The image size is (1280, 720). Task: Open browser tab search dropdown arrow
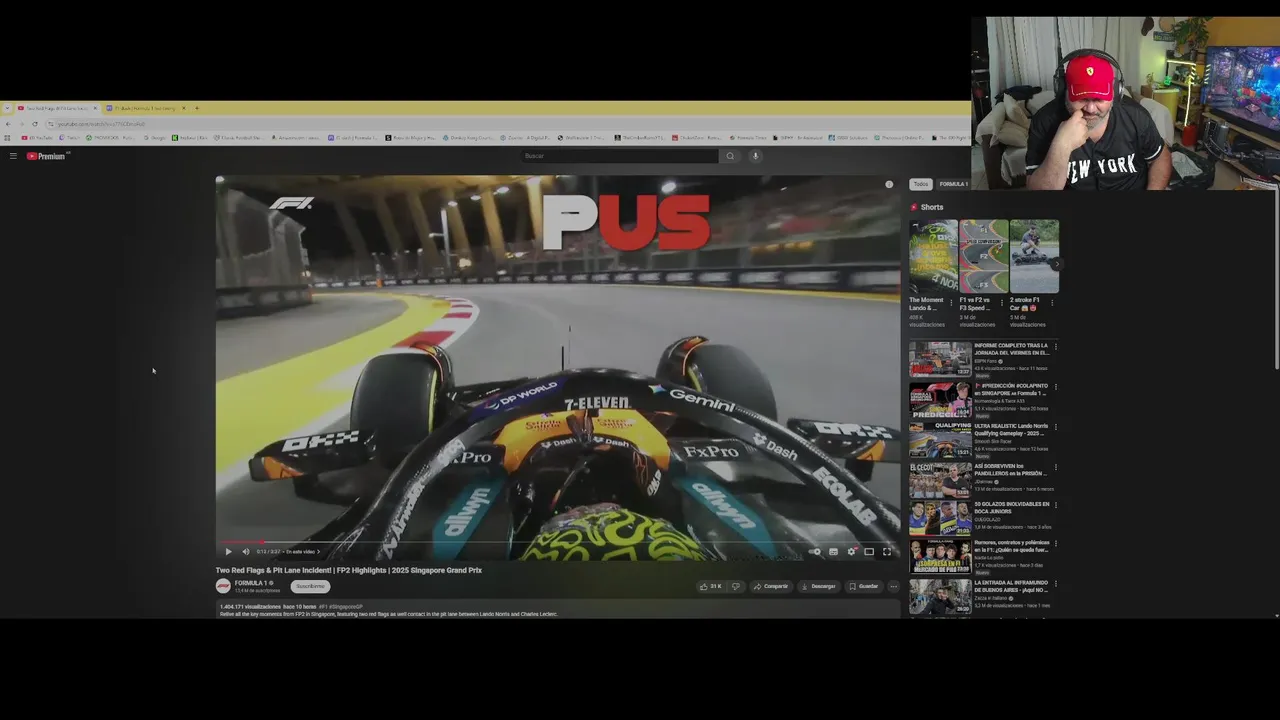[x=6, y=108]
